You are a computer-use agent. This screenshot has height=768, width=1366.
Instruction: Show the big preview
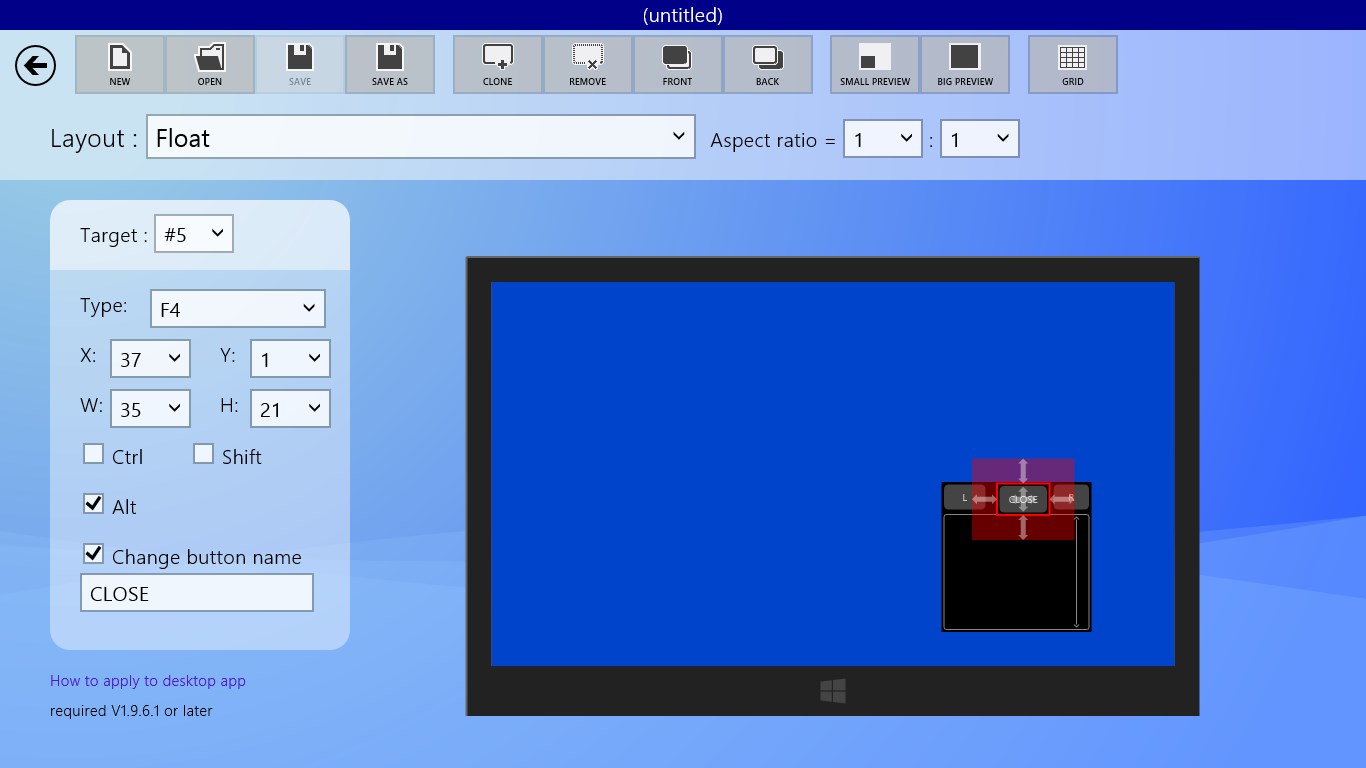tap(965, 65)
